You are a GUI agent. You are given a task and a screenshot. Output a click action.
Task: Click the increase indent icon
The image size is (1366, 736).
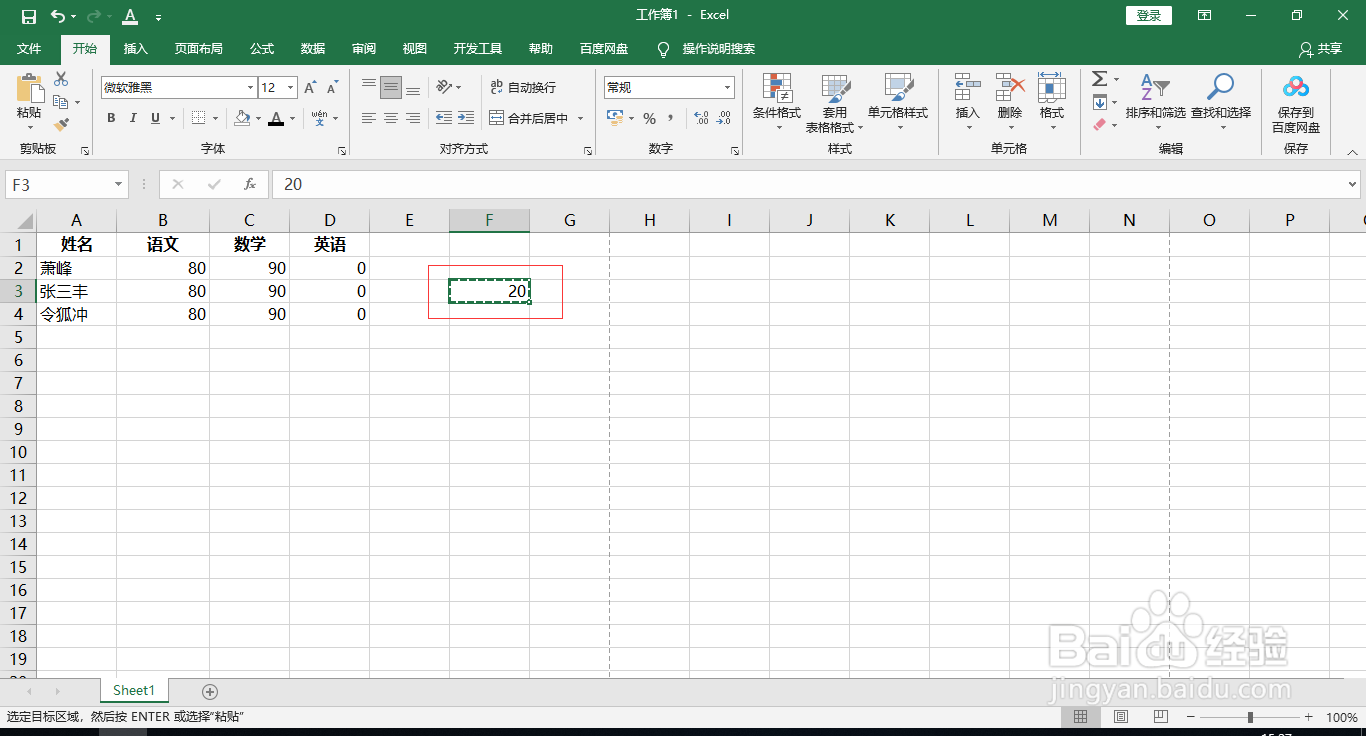pyautogui.click(x=465, y=118)
